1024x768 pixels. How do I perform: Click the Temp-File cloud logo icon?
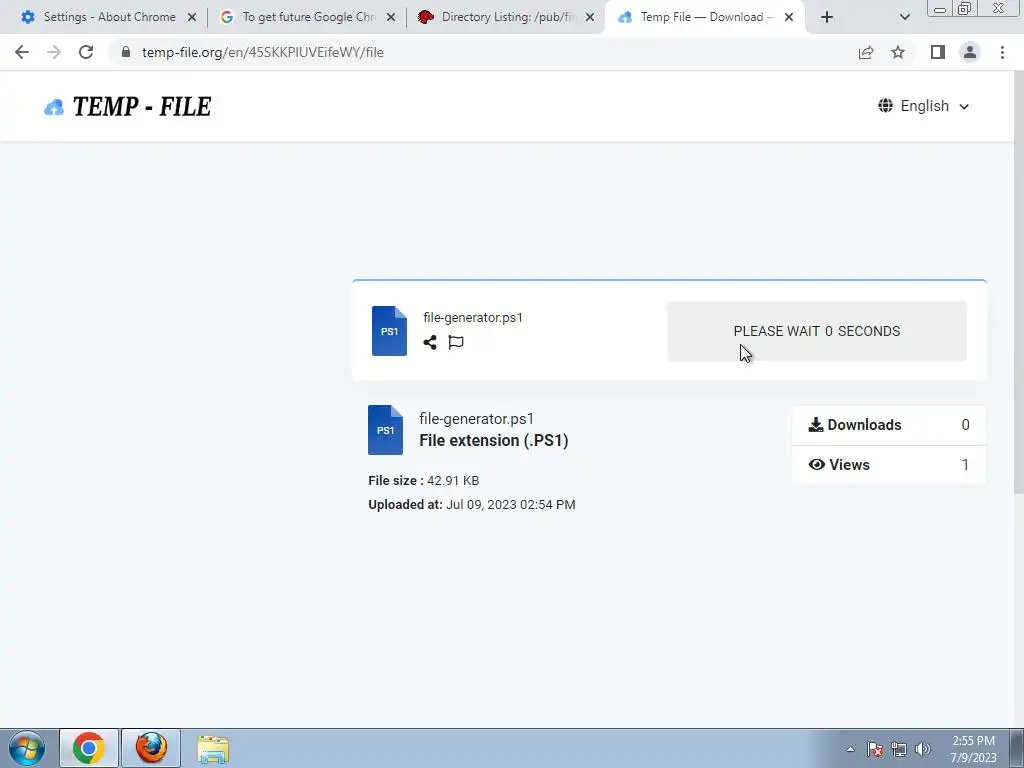(x=54, y=107)
